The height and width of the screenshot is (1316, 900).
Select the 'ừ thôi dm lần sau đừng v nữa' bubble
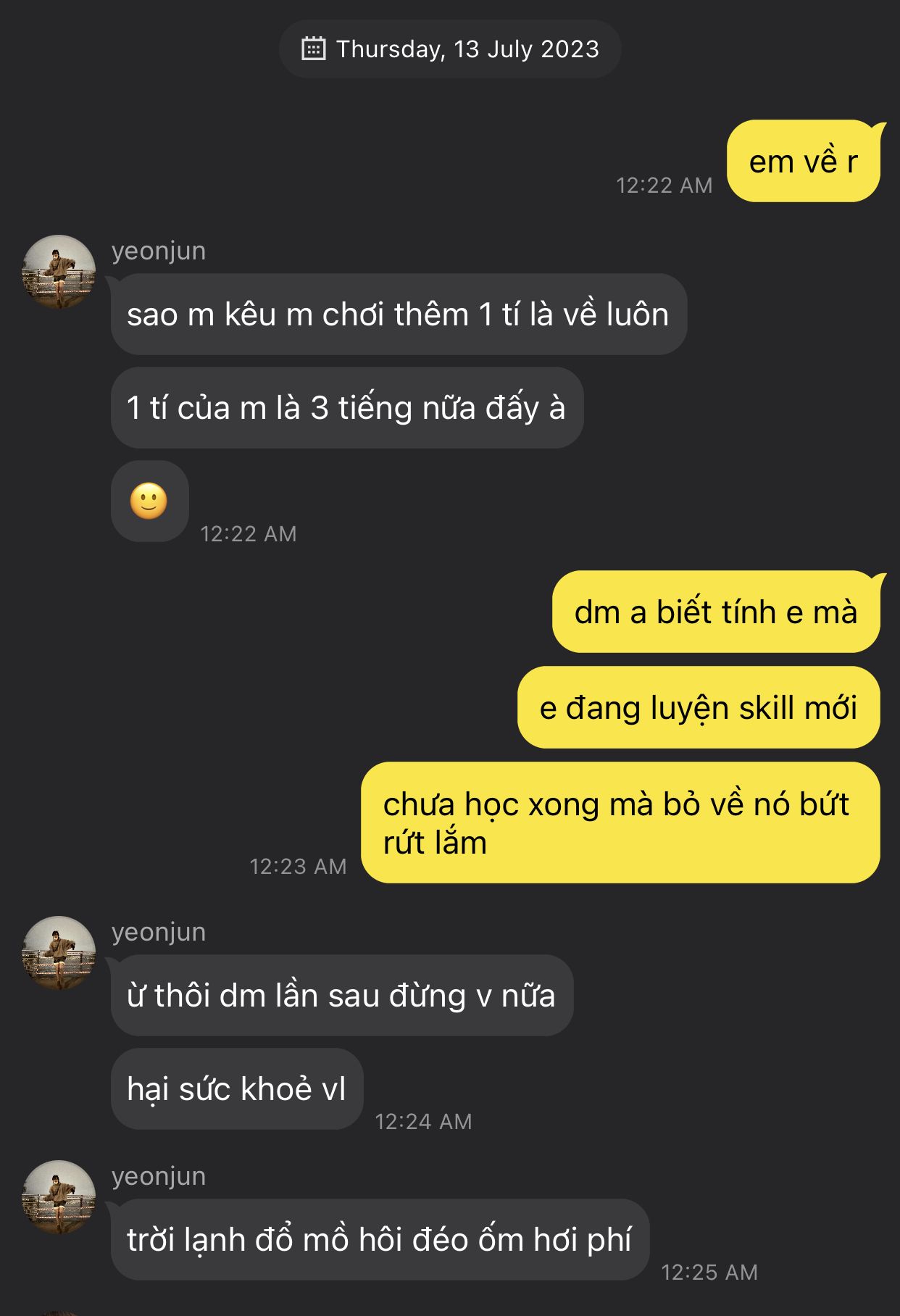341,995
